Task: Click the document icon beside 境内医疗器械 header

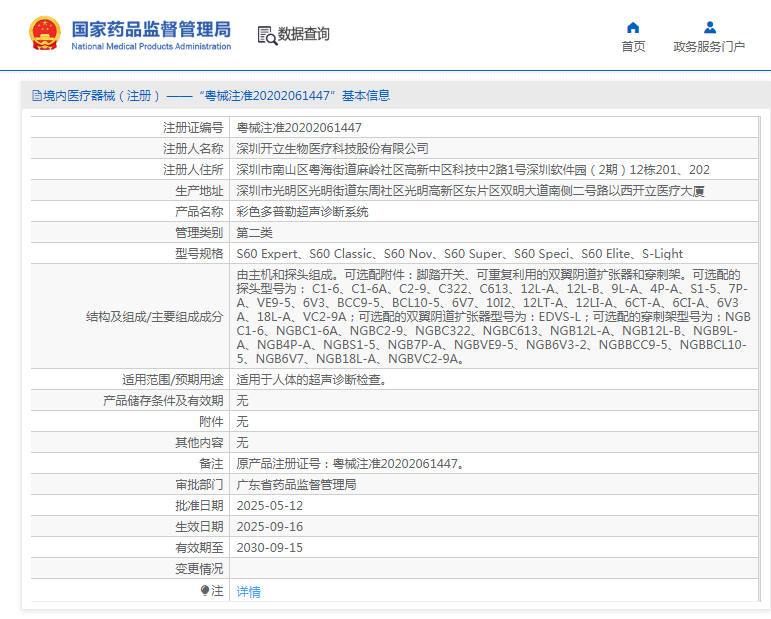Action: pos(35,96)
